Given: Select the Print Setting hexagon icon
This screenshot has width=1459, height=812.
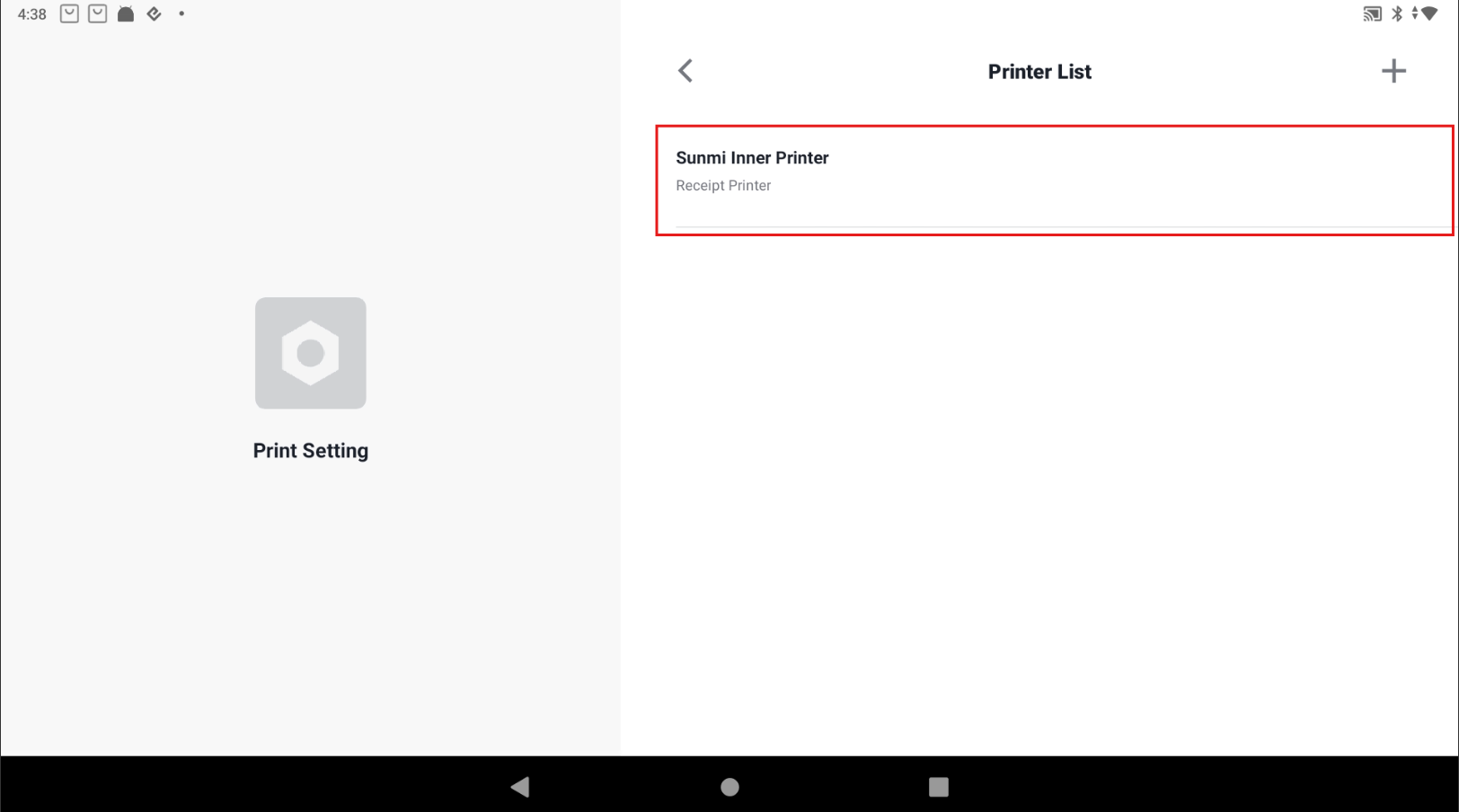Looking at the screenshot, I should [x=311, y=353].
